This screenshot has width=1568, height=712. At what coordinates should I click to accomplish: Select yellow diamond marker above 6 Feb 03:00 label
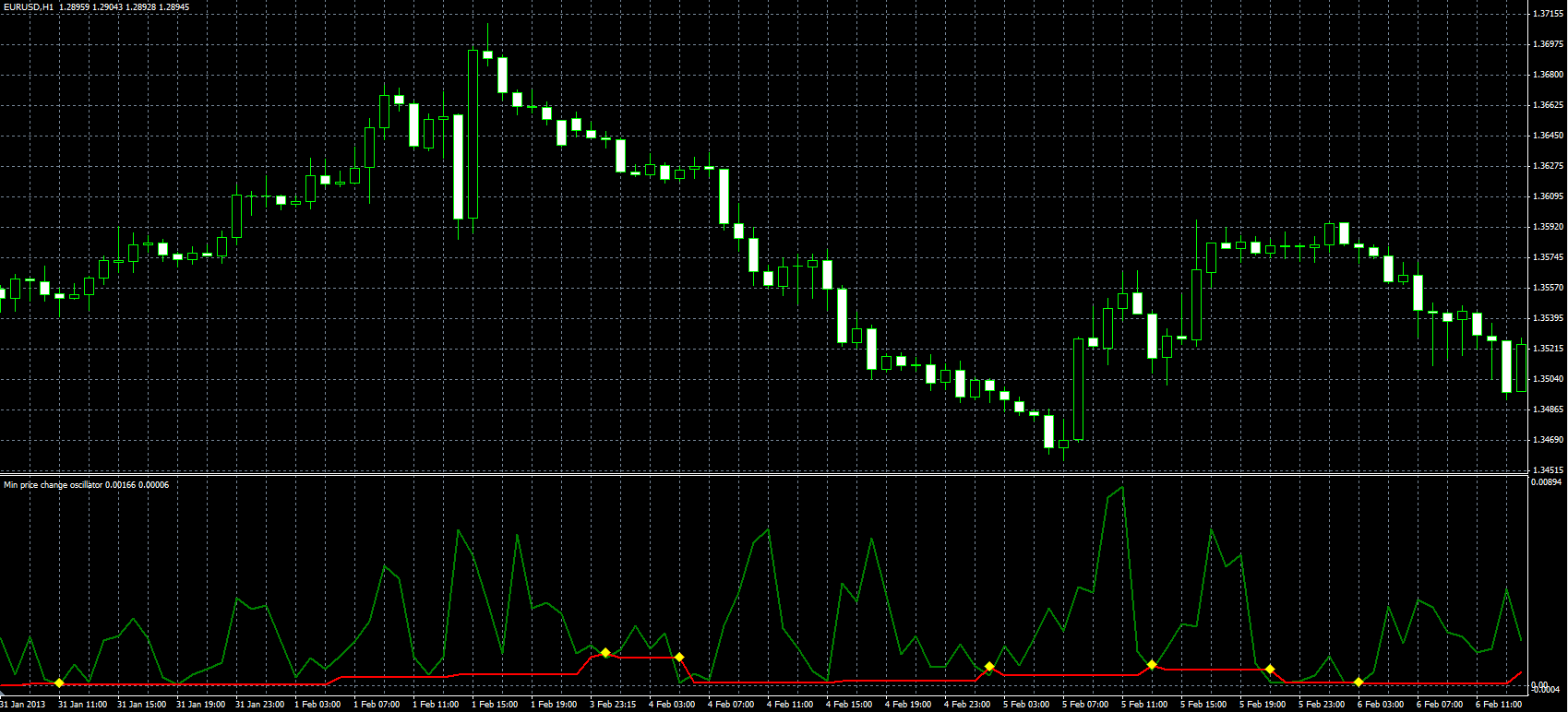coord(1359,682)
